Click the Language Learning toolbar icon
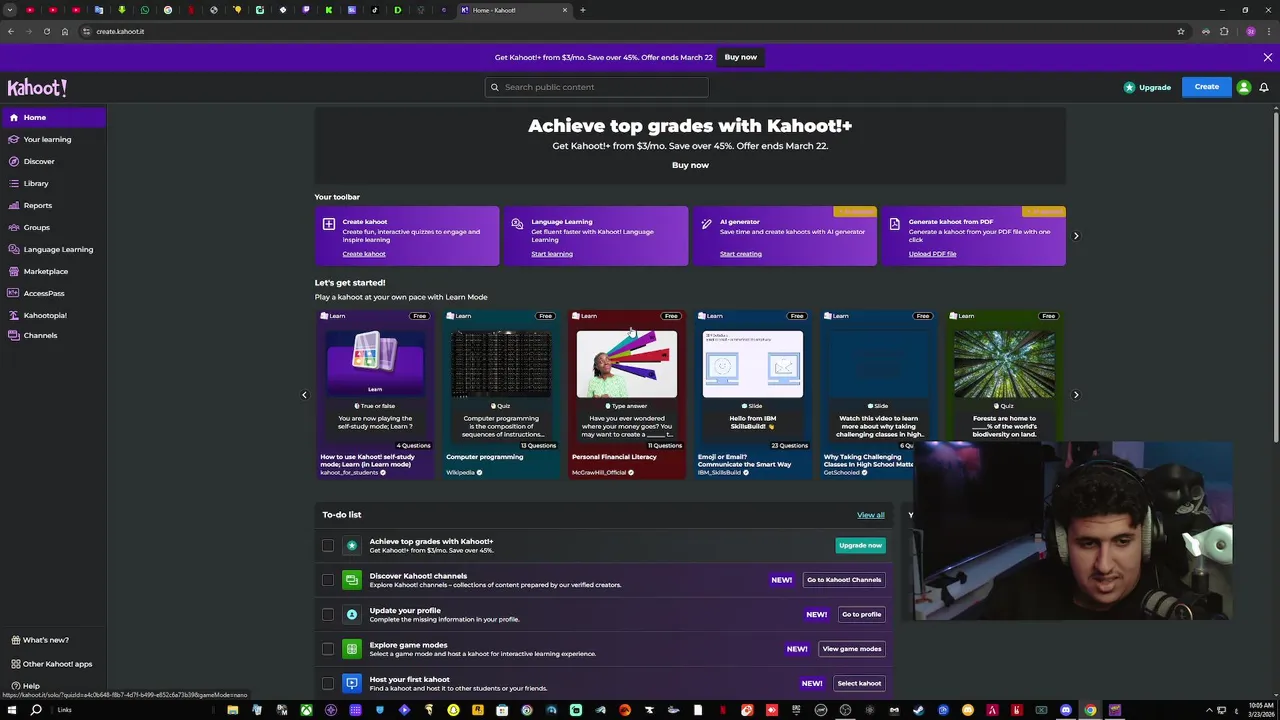 pyautogui.click(x=517, y=224)
